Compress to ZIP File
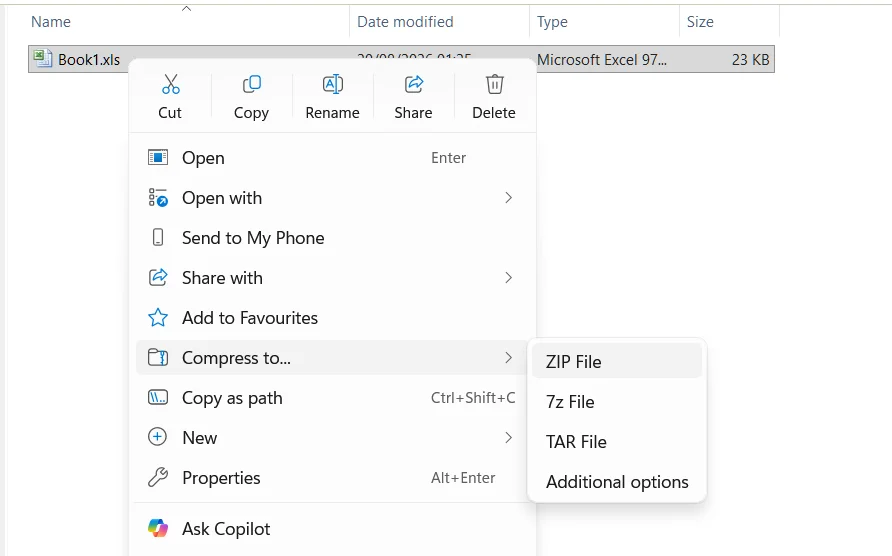Viewport: 892px width, 556px height. point(617,361)
